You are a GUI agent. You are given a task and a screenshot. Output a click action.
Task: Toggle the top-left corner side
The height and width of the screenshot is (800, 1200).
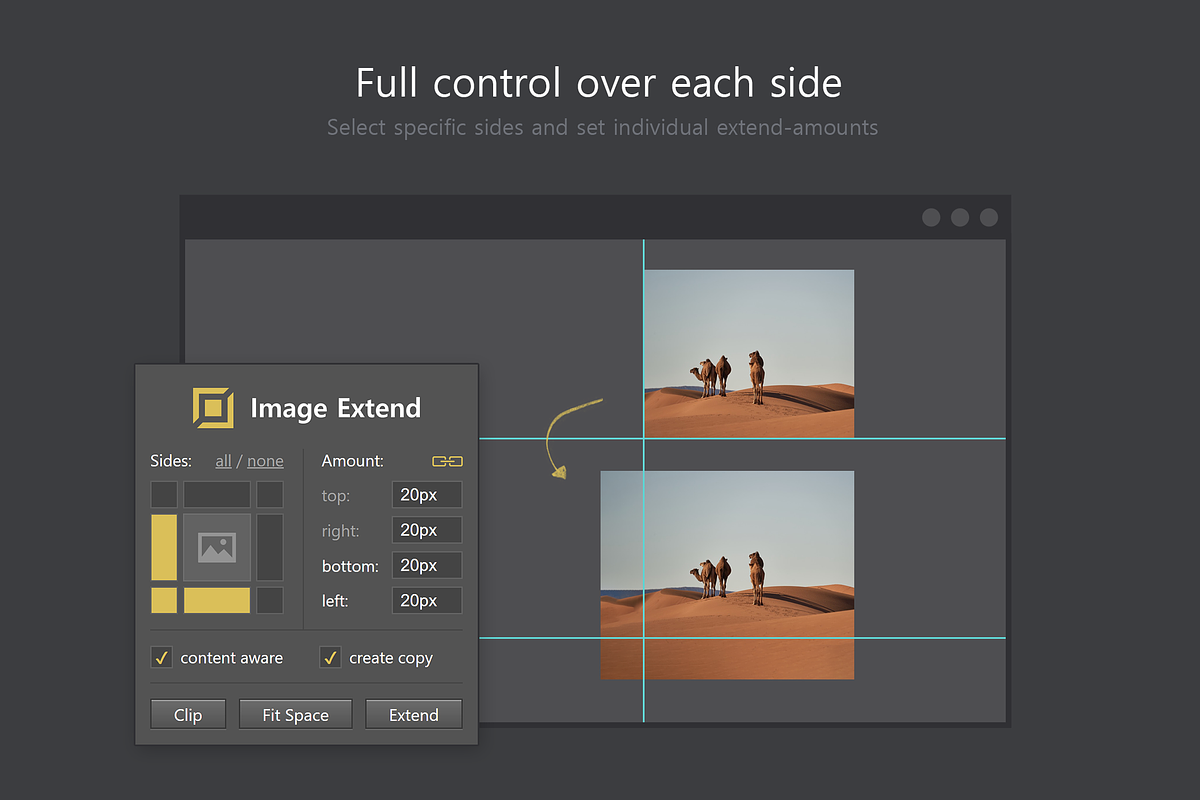tap(164, 494)
